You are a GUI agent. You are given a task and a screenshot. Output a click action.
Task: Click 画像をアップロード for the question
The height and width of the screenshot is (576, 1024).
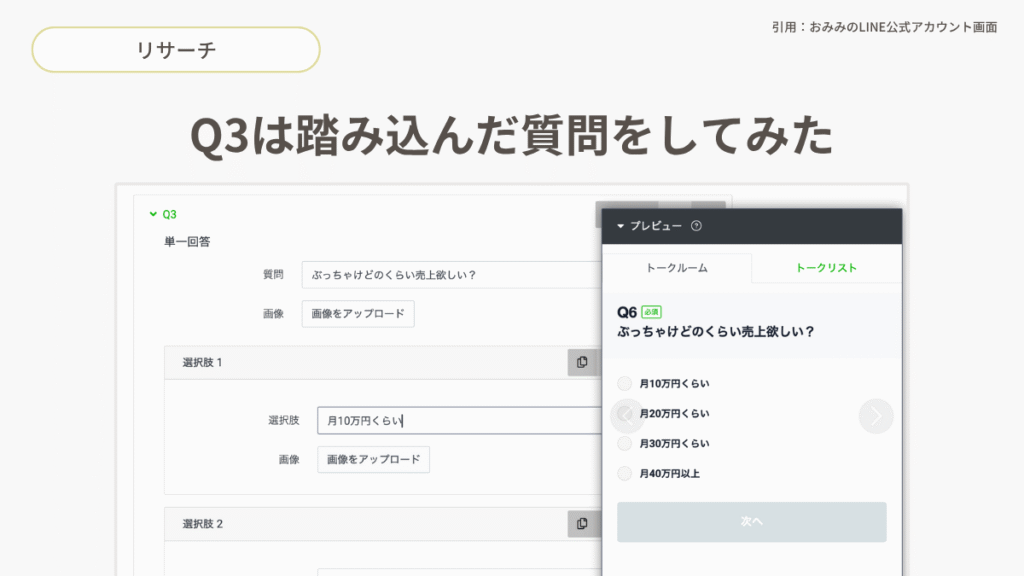tap(358, 313)
